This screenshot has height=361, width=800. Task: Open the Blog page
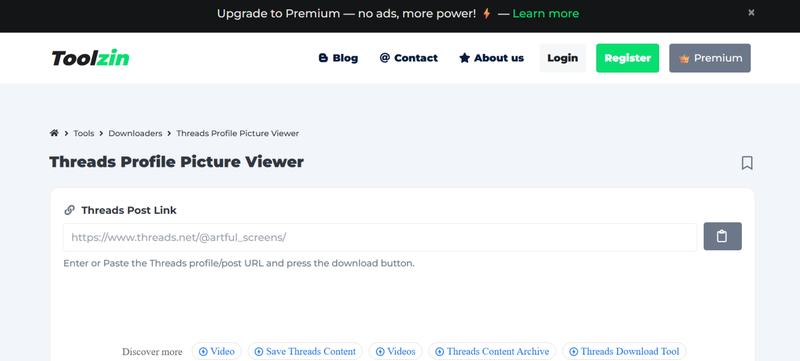[x=338, y=58]
